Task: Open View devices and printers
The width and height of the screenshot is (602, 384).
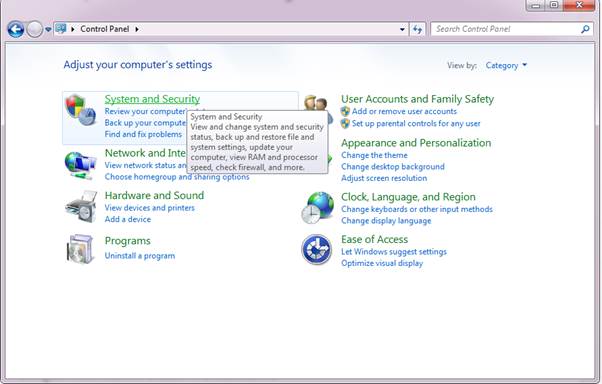Action: pyautogui.click(x=149, y=208)
